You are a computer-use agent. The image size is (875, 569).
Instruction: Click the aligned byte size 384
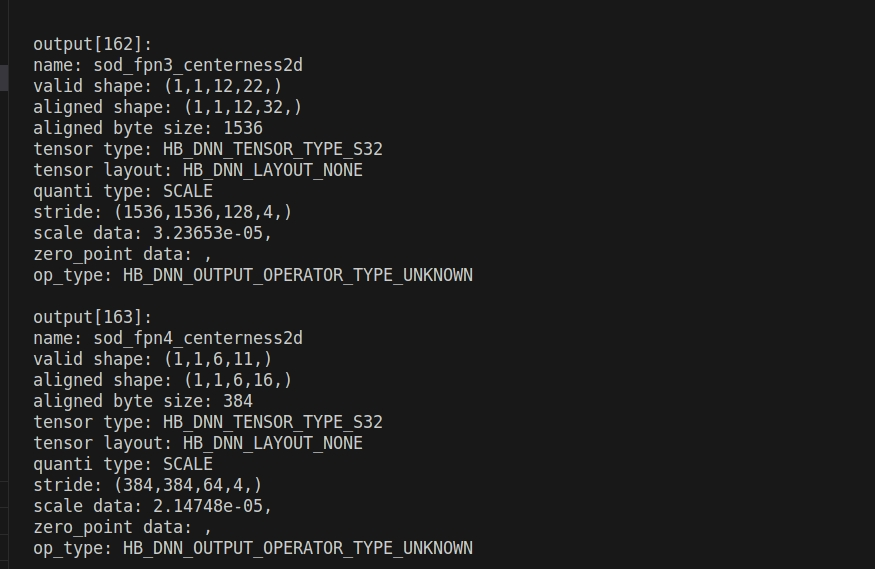pos(238,401)
